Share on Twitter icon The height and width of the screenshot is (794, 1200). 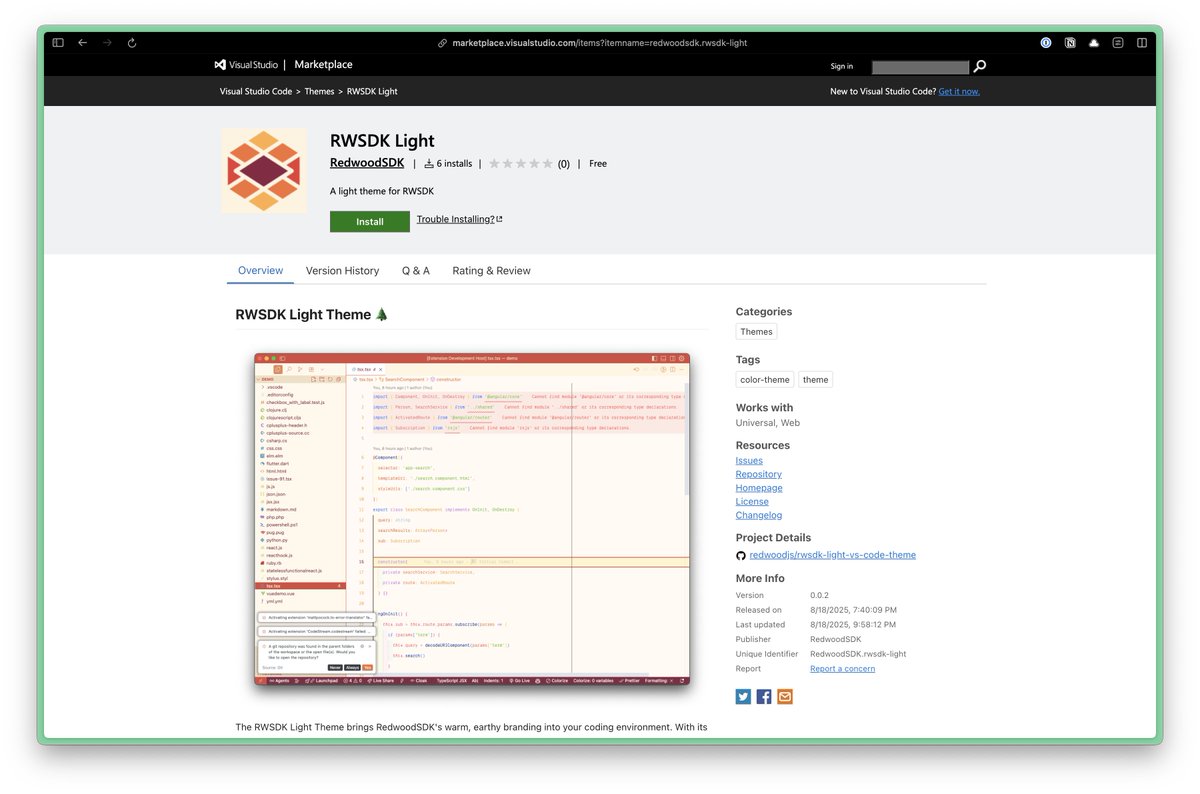pyautogui.click(x=743, y=696)
